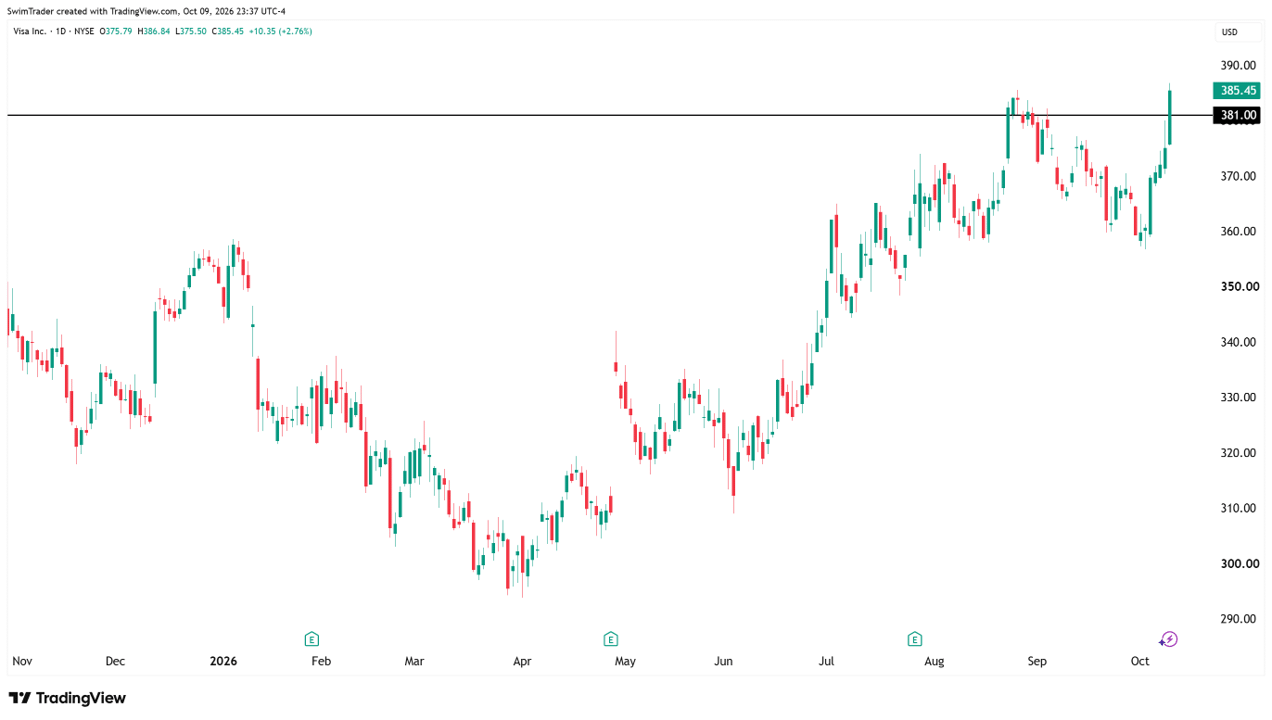Click the 390.00 price axis label

point(1237,65)
